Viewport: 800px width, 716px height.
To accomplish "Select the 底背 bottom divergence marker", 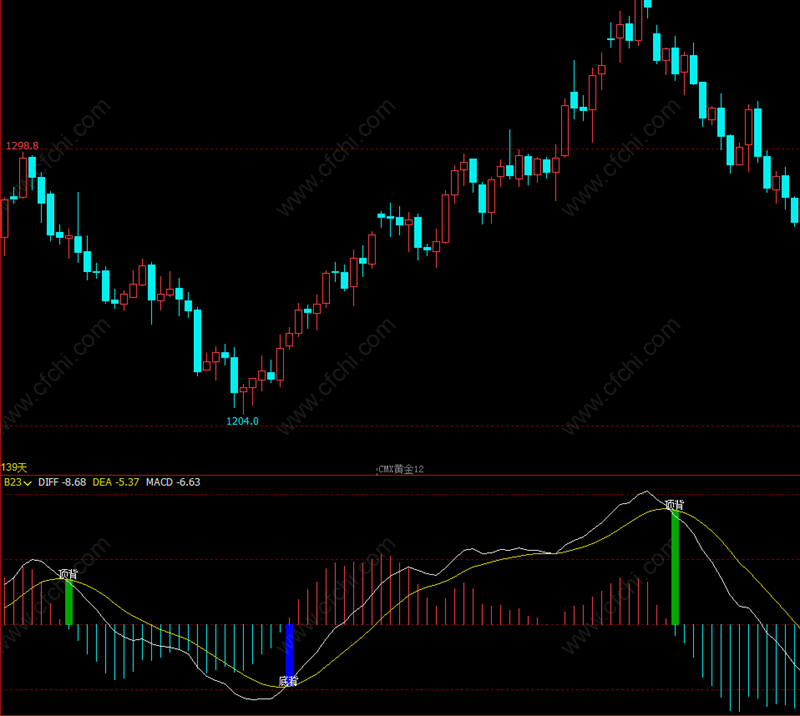I will pyautogui.click(x=288, y=681).
